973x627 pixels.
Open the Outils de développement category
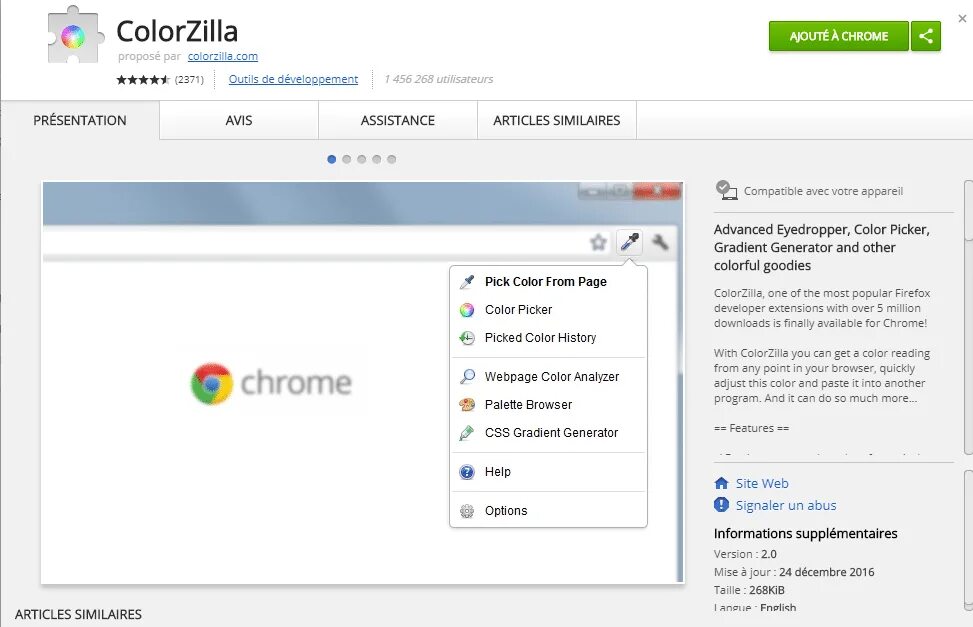(x=293, y=79)
